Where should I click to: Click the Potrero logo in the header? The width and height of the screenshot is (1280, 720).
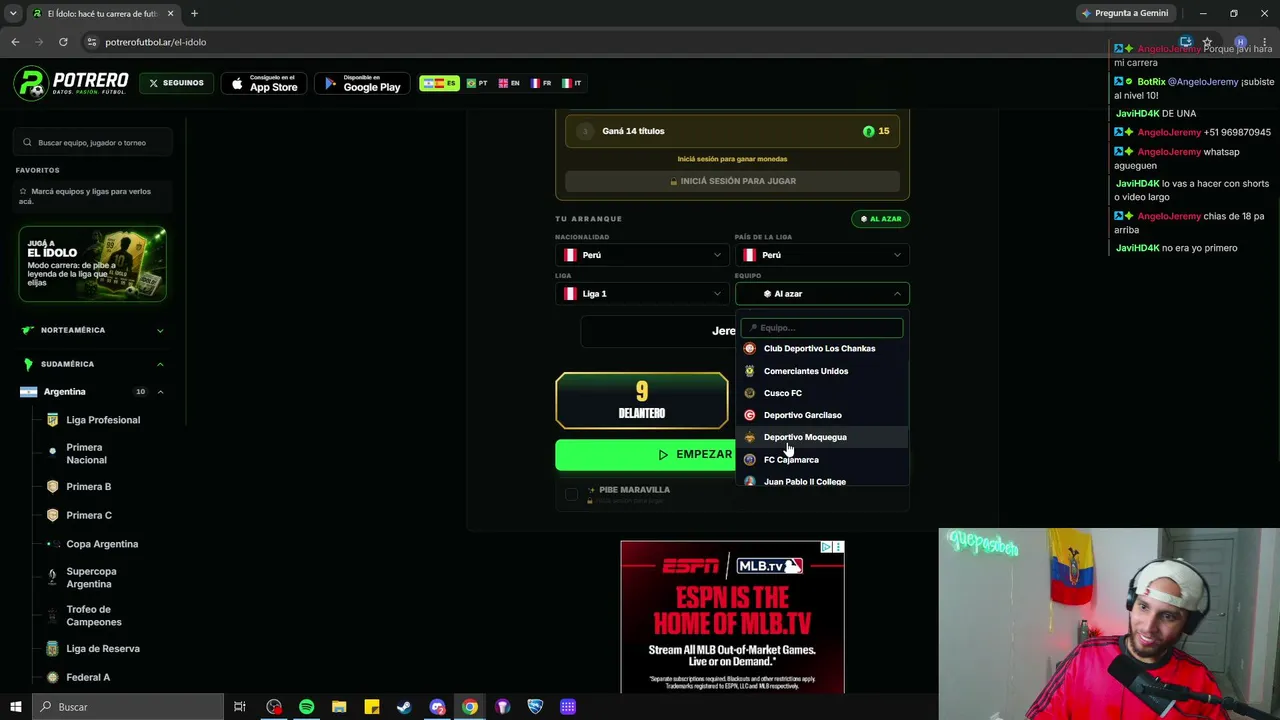click(72, 83)
